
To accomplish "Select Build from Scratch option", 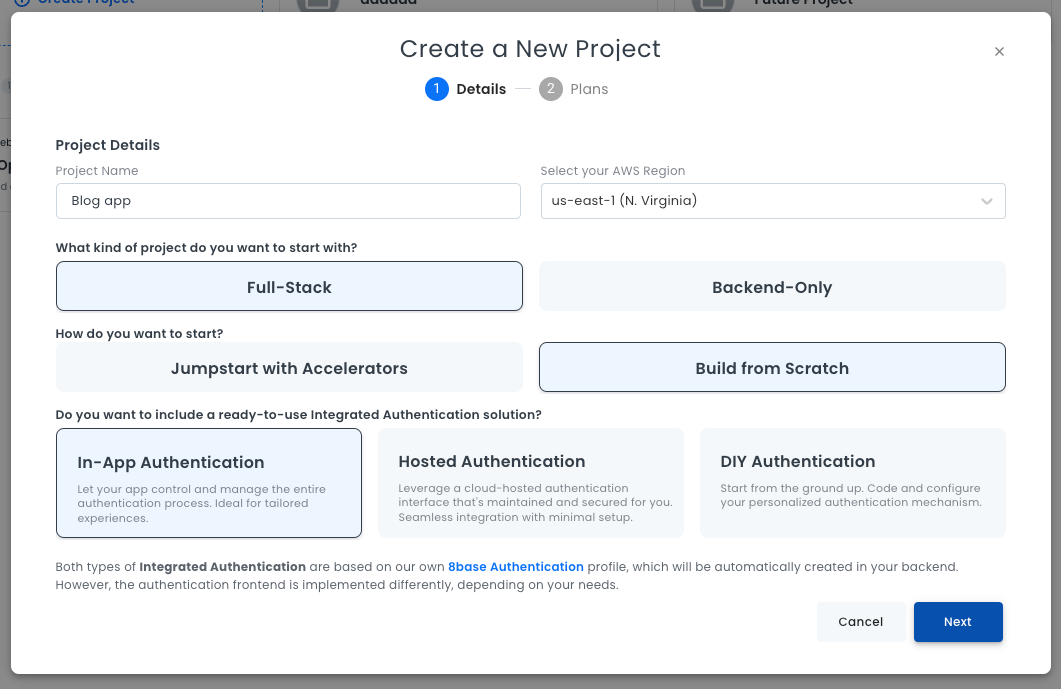I will pos(772,368).
